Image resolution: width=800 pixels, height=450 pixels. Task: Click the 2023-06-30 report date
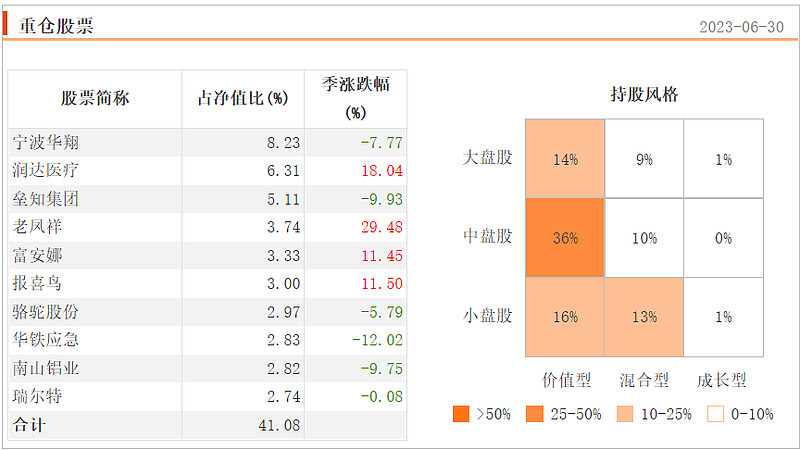click(x=741, y=27)
